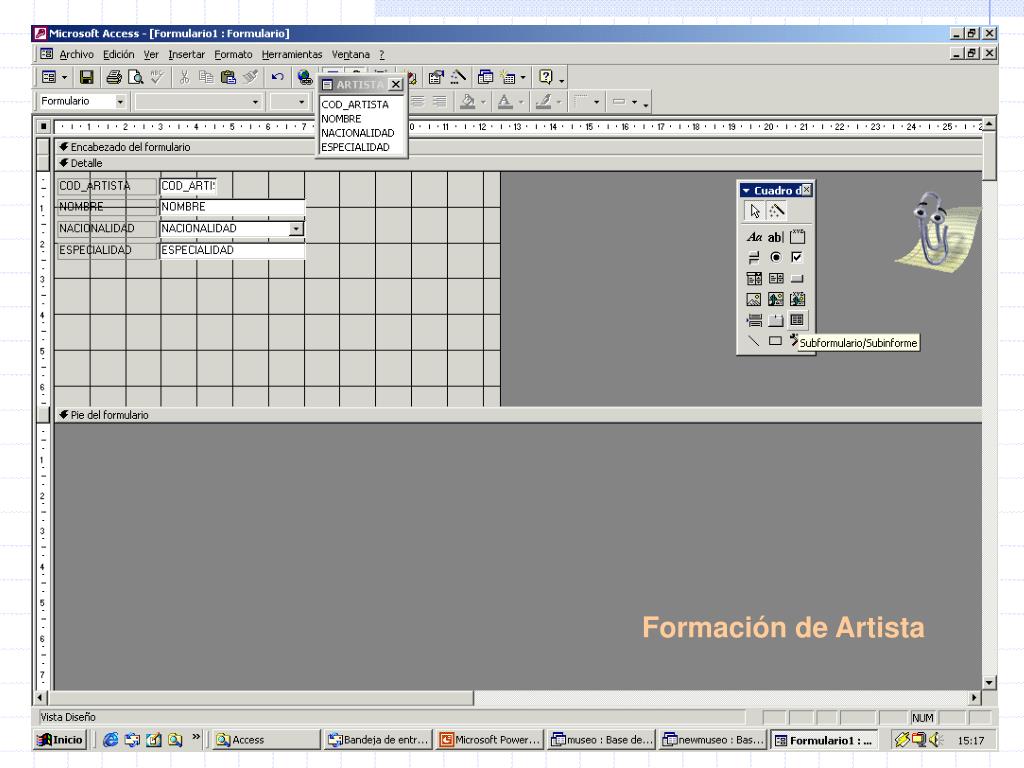Choose the Option Group tool in the toolbox

[x=797, y=236]
